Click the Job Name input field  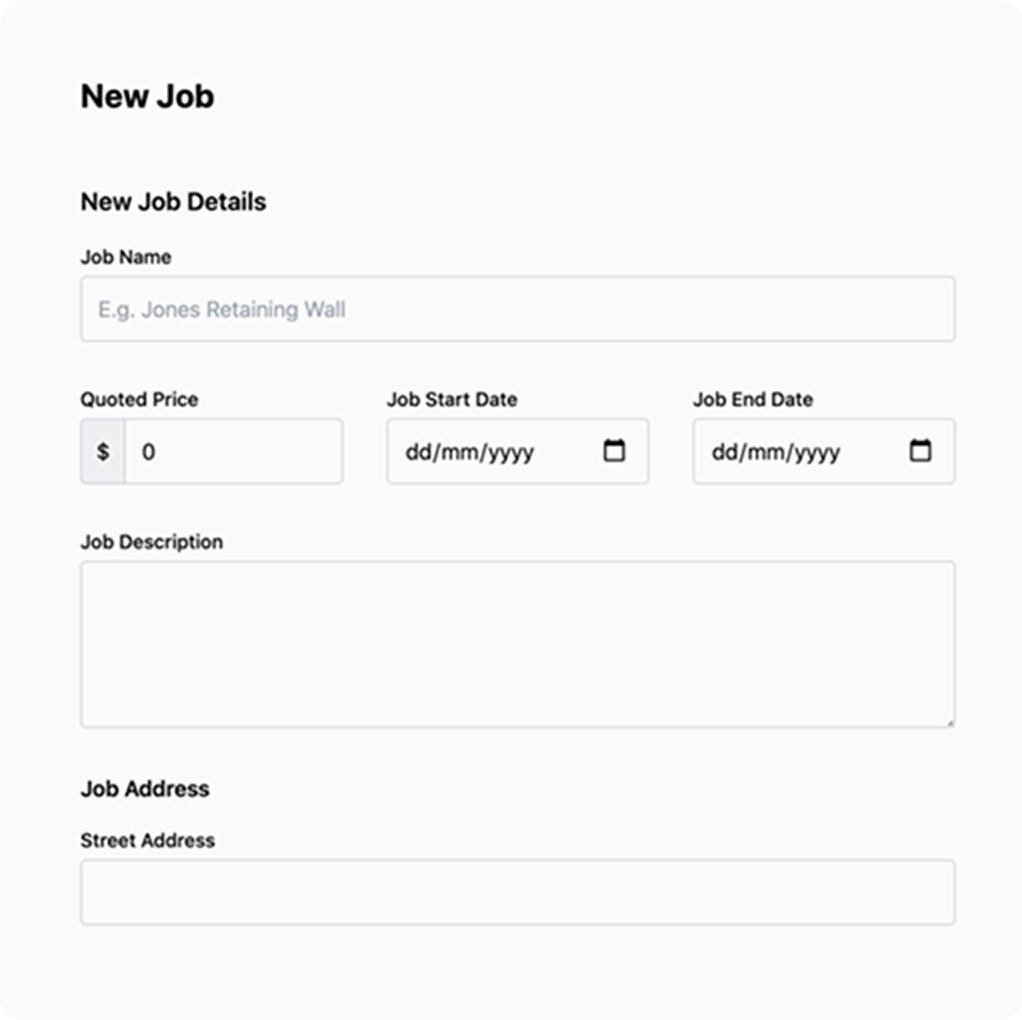click(517, 309)
